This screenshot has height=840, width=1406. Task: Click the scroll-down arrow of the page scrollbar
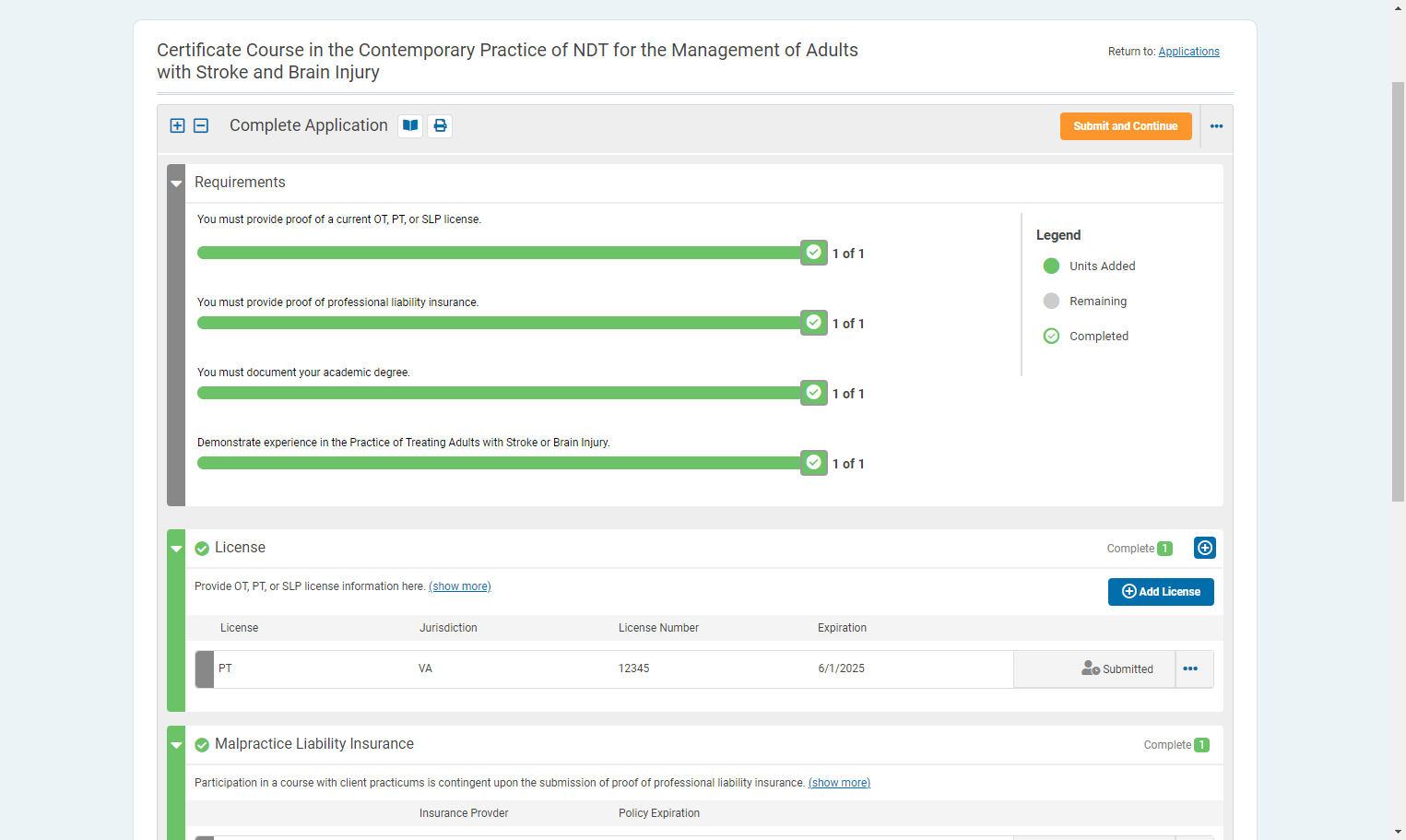click(1398, 832)
